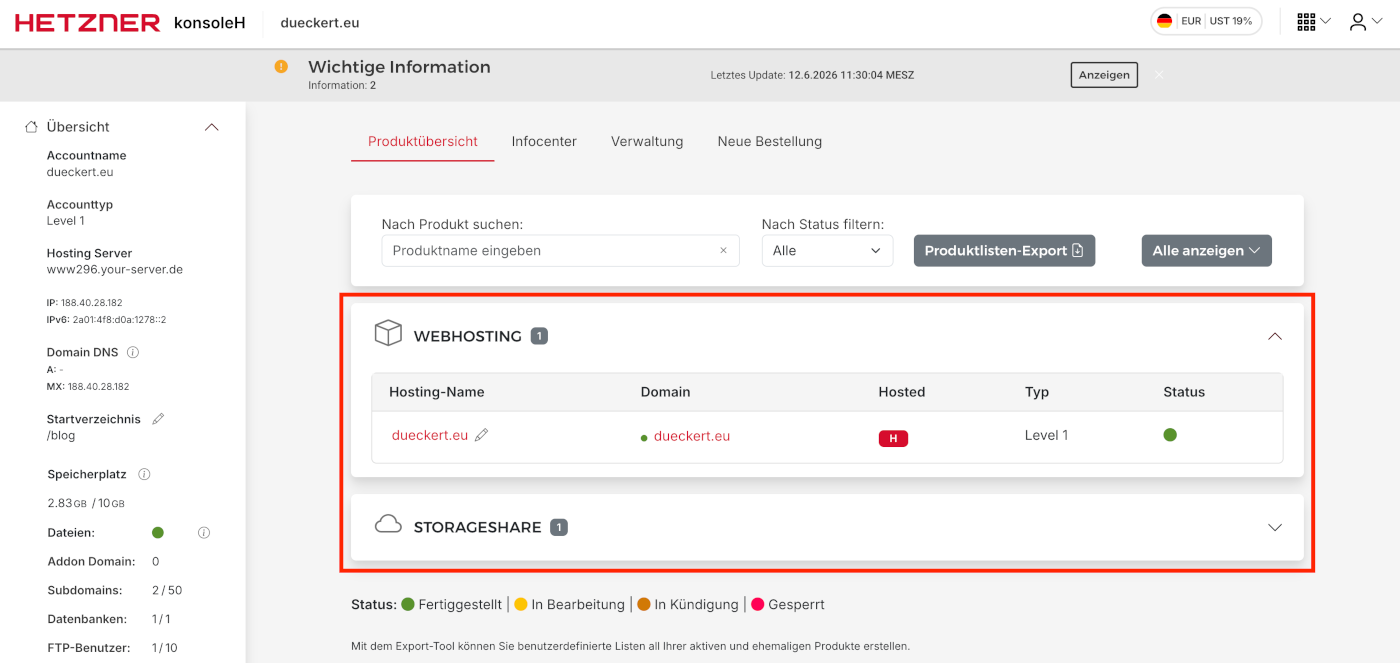Click the yellow In Bearbeitung legend dot
Screen dimensions: 1400x663
point(521,604)
